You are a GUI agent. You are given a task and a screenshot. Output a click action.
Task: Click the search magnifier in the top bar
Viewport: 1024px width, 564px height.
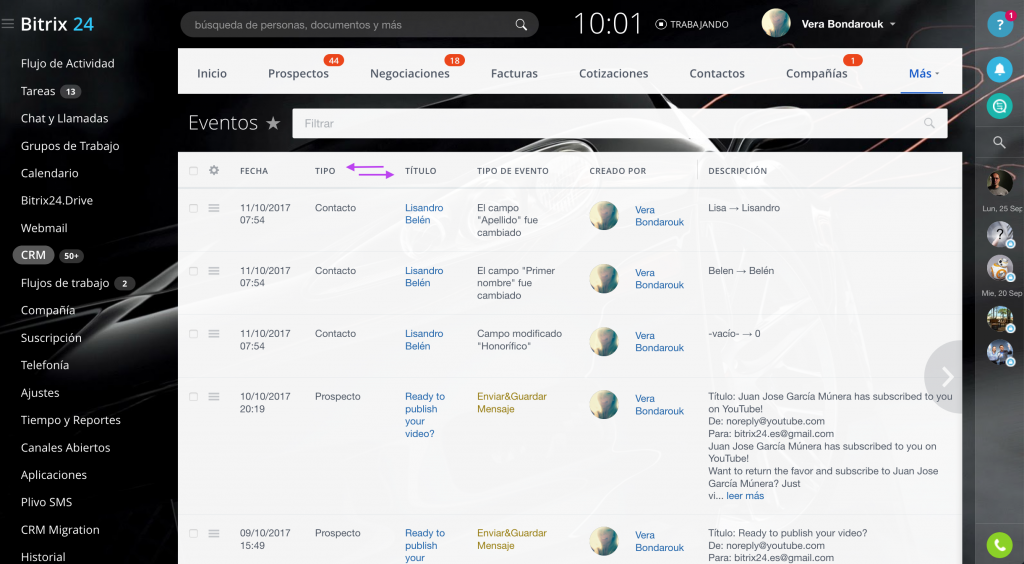tap(520, 25)
